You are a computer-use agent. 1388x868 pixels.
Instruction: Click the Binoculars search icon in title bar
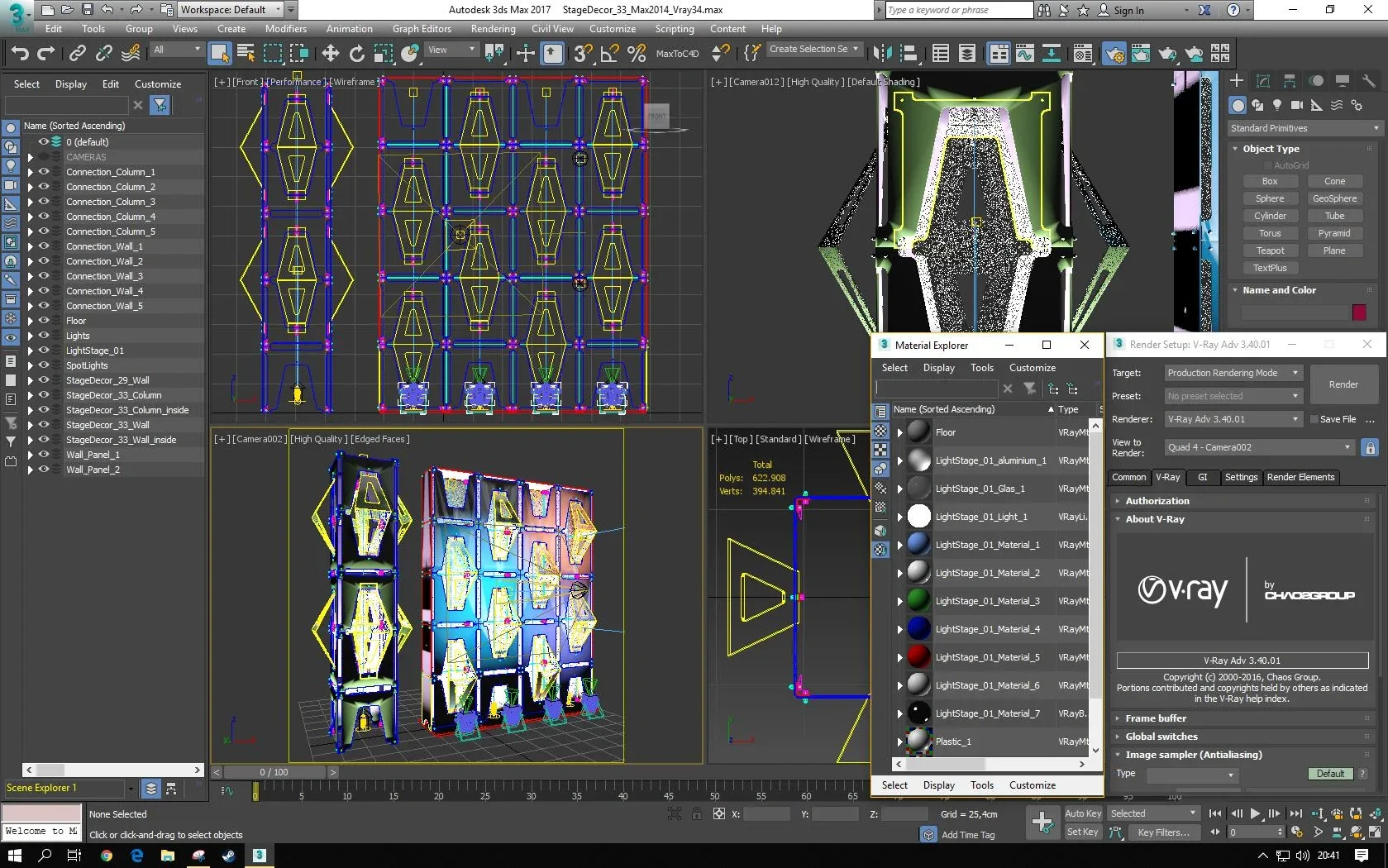(x=1044, y=10)
